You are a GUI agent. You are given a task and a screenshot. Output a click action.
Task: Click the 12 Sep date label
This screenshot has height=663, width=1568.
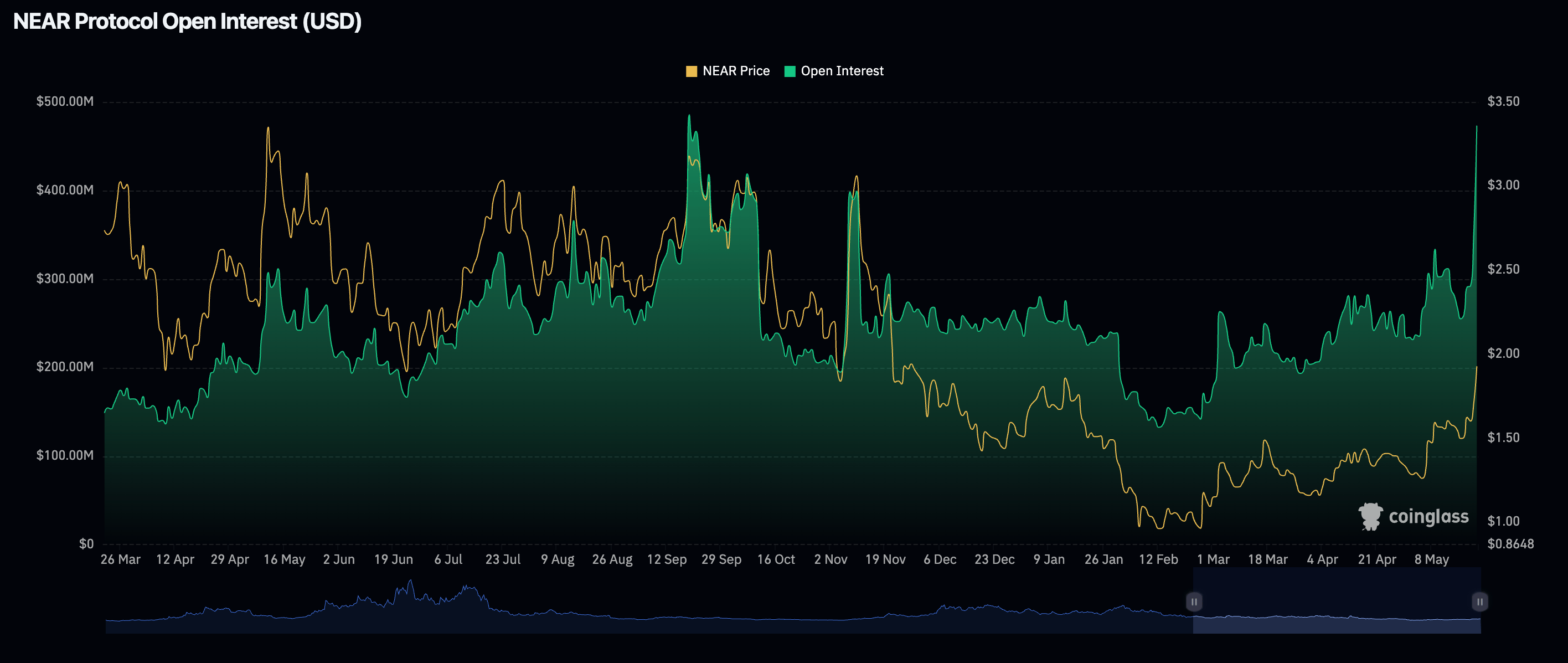click(667, 559)
